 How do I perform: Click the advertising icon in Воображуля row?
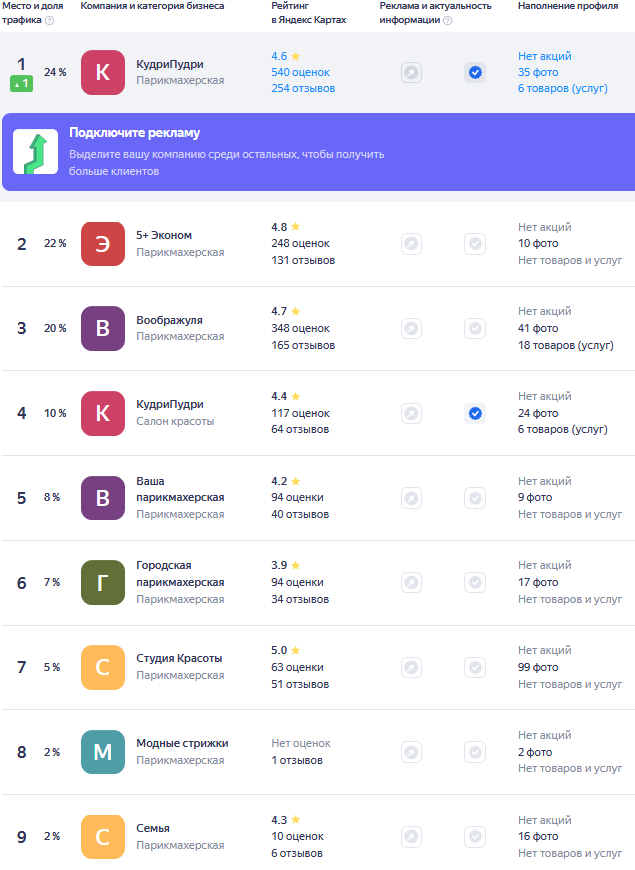tap(411, 328)
